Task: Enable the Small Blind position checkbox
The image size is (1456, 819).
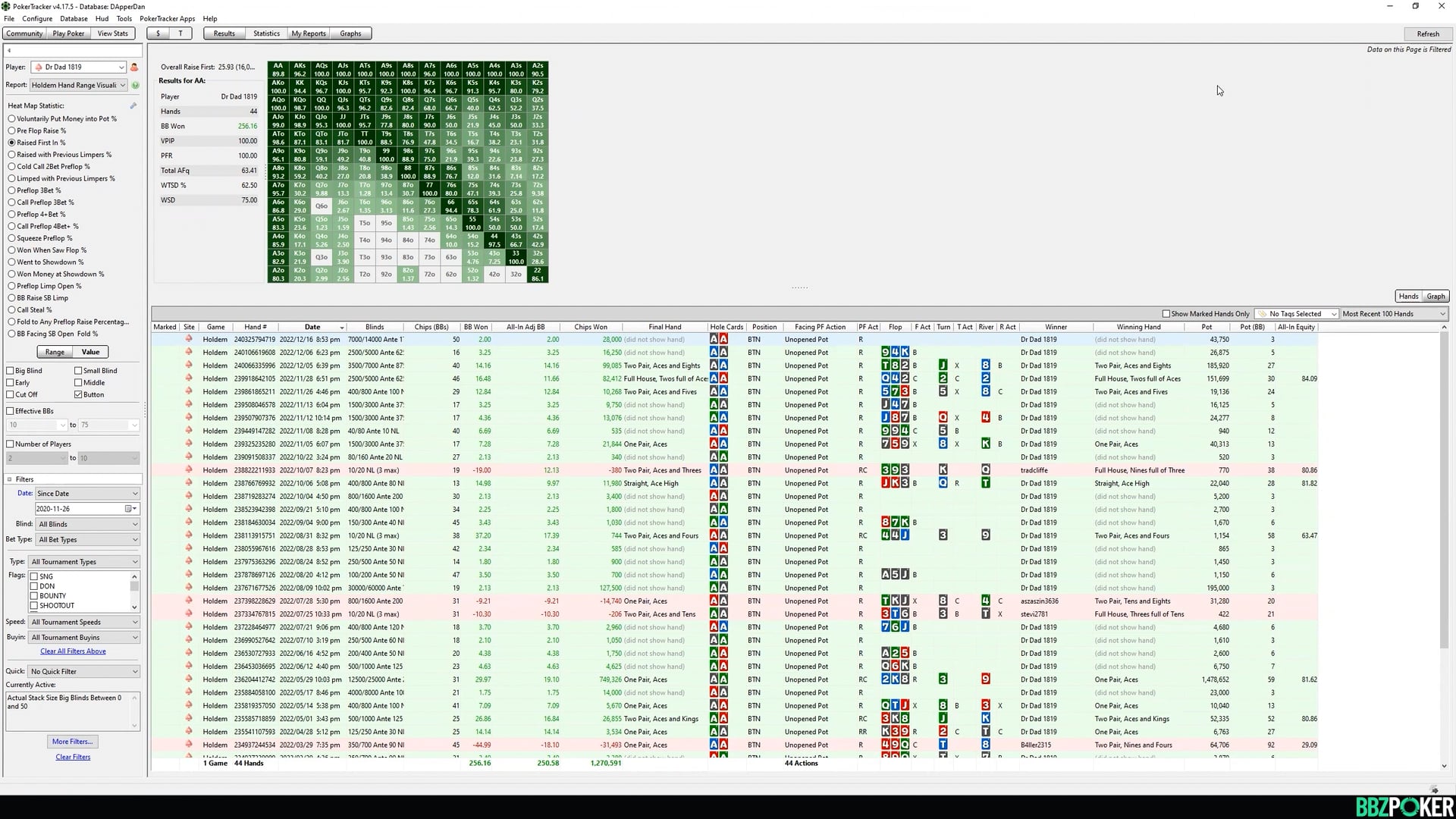Action: coord(78,371)
